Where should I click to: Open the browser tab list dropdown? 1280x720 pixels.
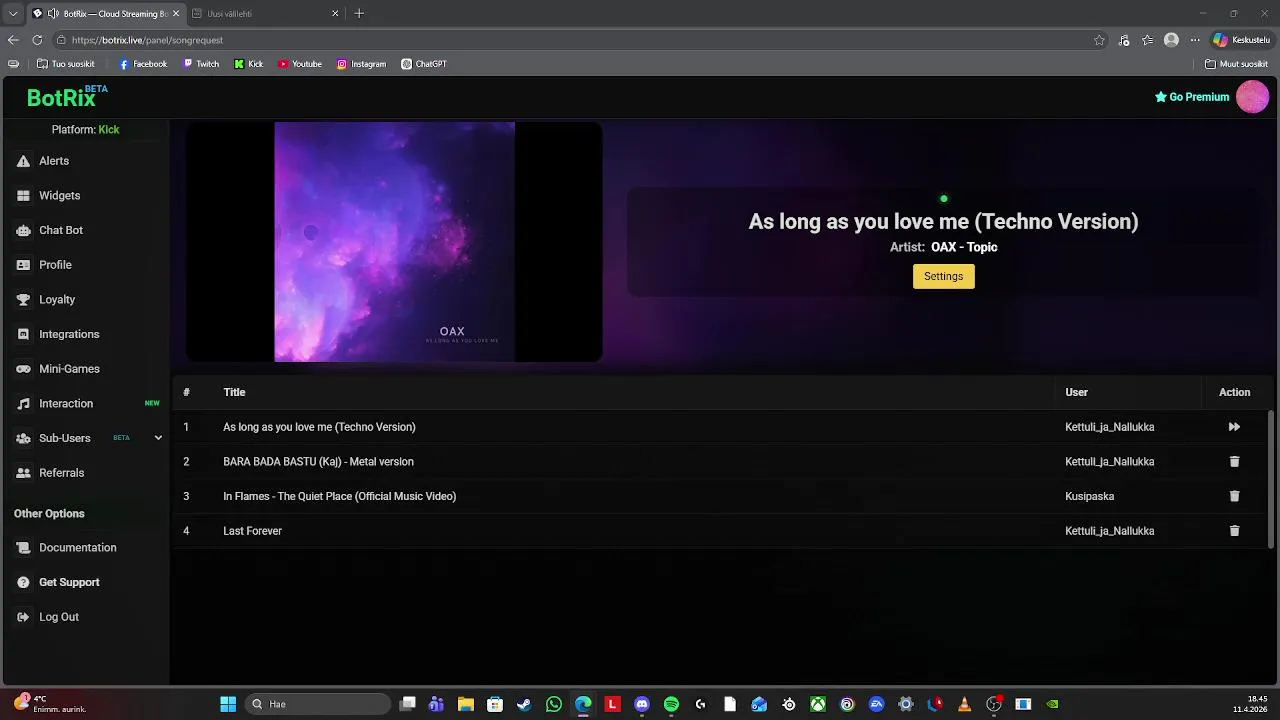pyautogui.click(x=13, y=13)
